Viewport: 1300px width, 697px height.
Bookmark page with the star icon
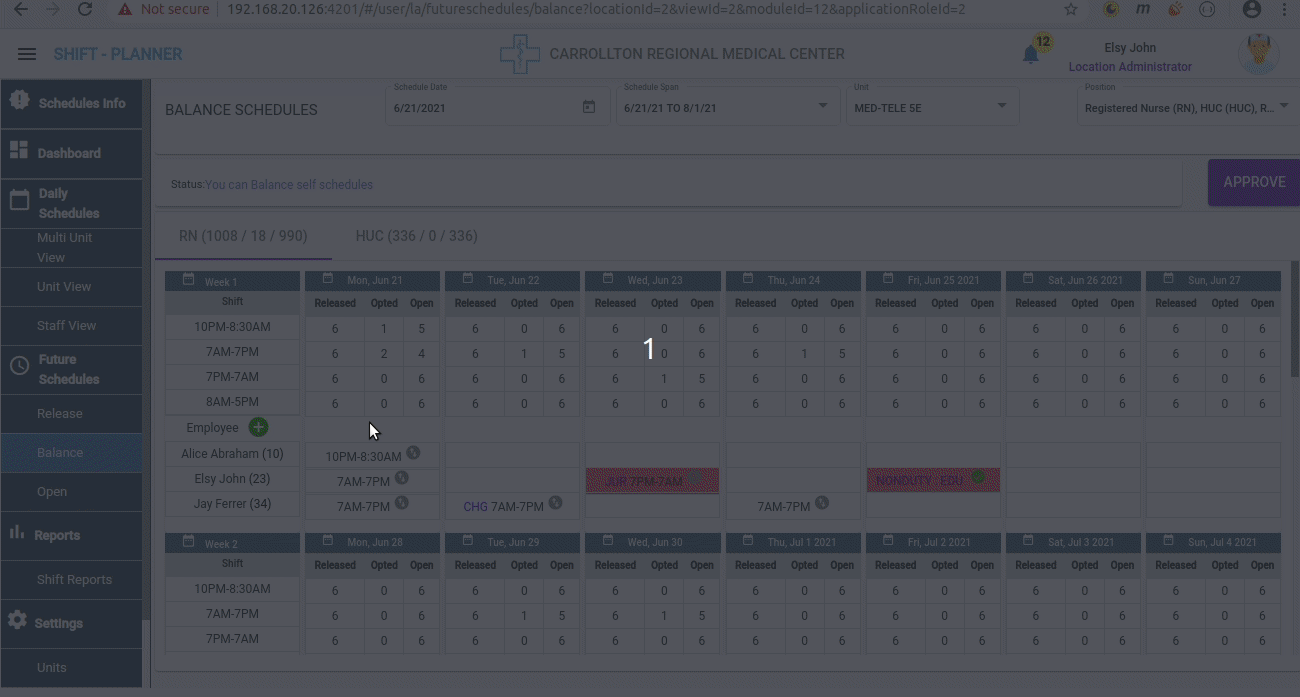1071,9
